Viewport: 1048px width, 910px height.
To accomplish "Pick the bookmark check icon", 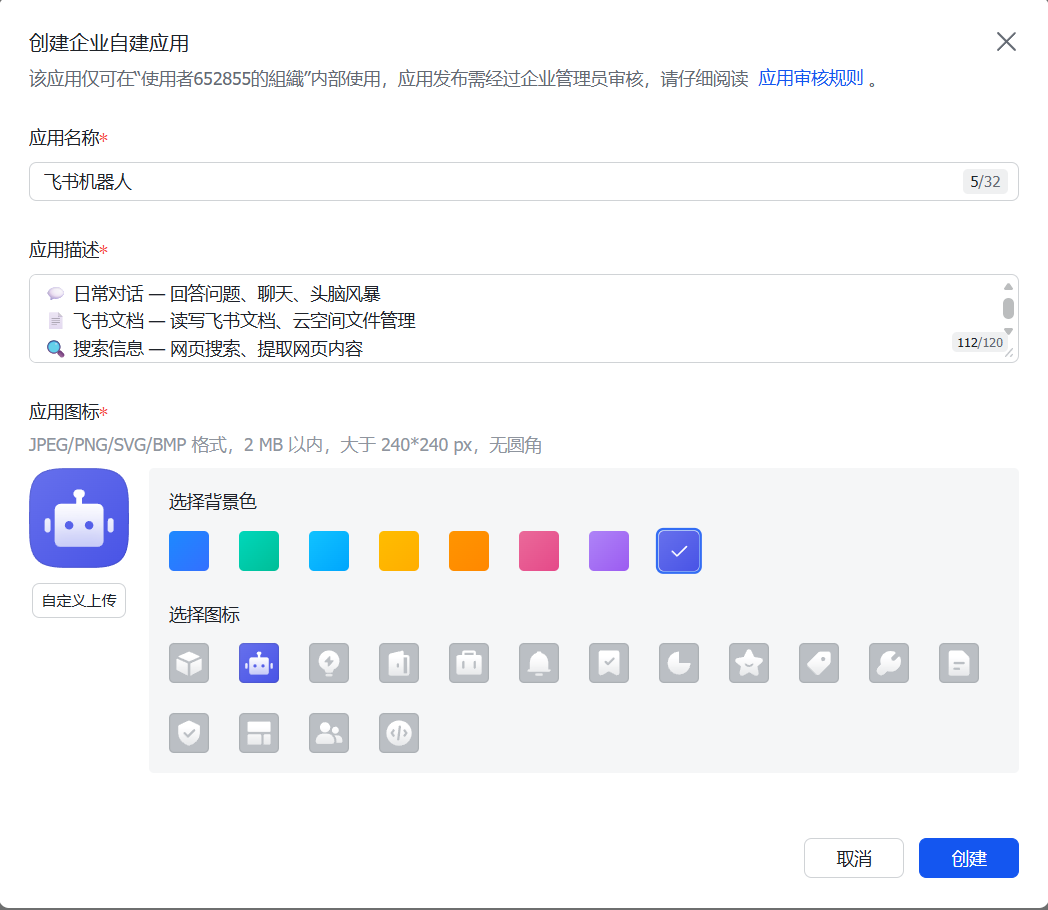I will point(609,663).
